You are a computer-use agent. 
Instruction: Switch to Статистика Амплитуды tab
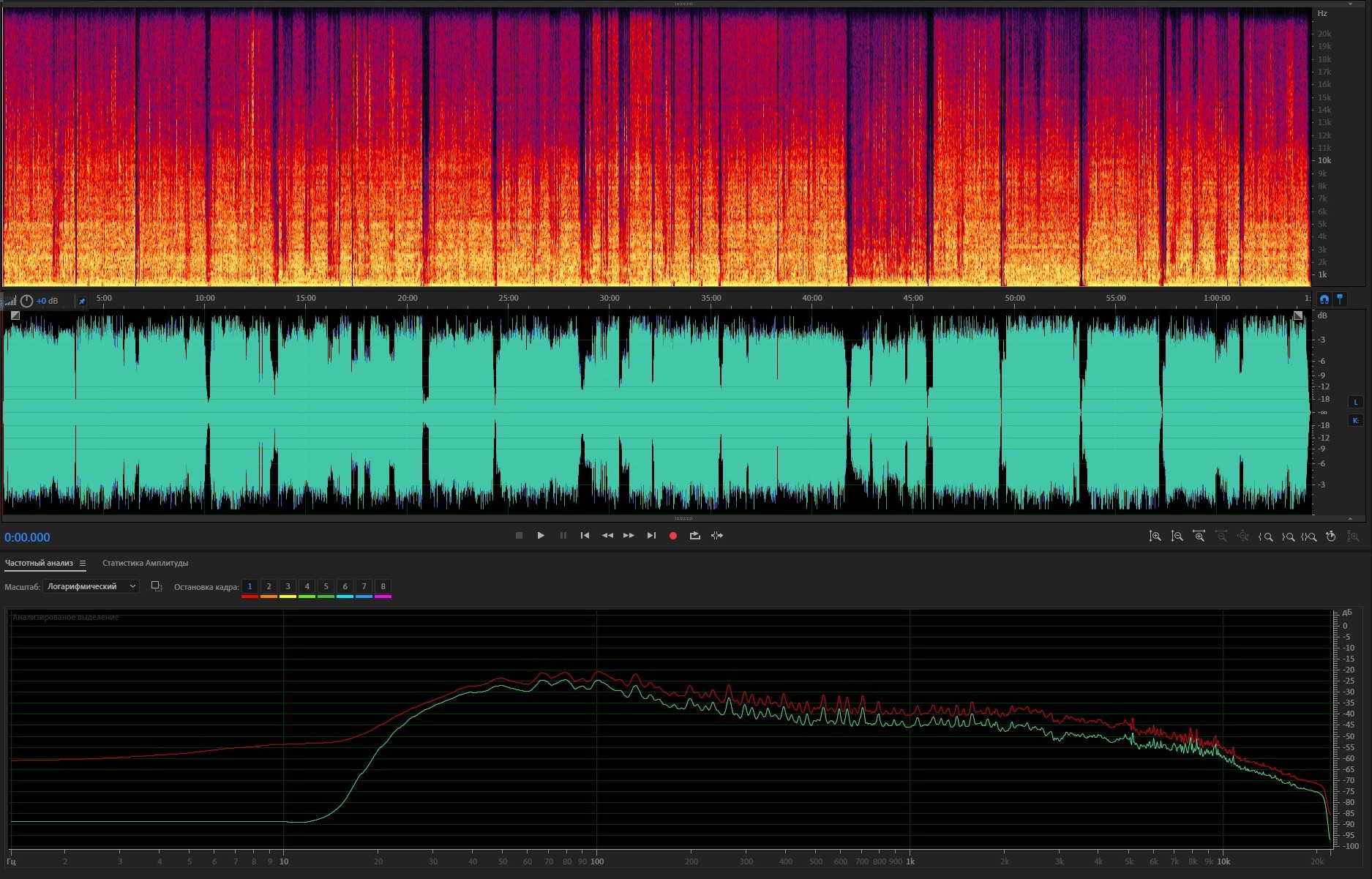[146, 563]
